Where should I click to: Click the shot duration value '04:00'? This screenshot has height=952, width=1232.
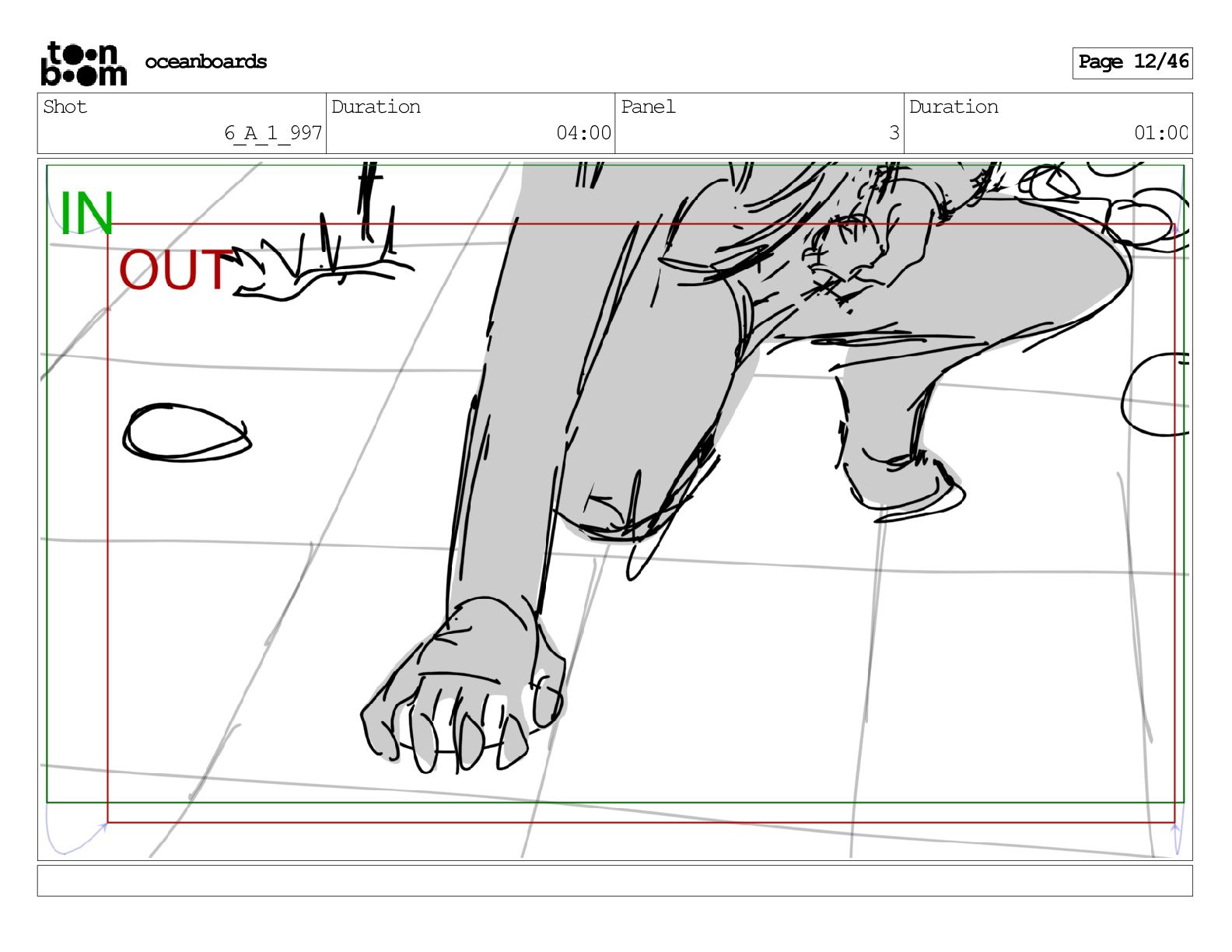tap(583, 133)
